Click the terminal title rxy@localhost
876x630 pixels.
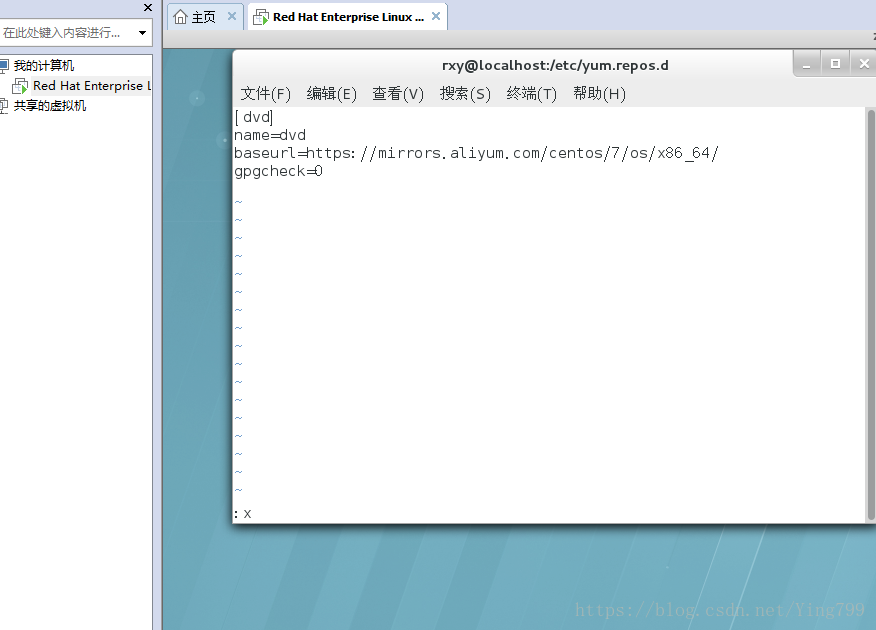555,65
